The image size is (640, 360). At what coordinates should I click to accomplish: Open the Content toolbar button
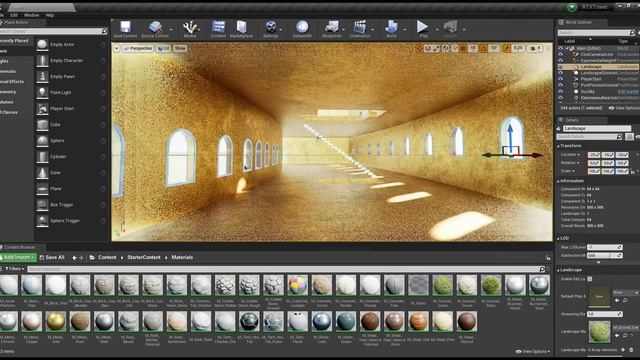pos(218,29)
